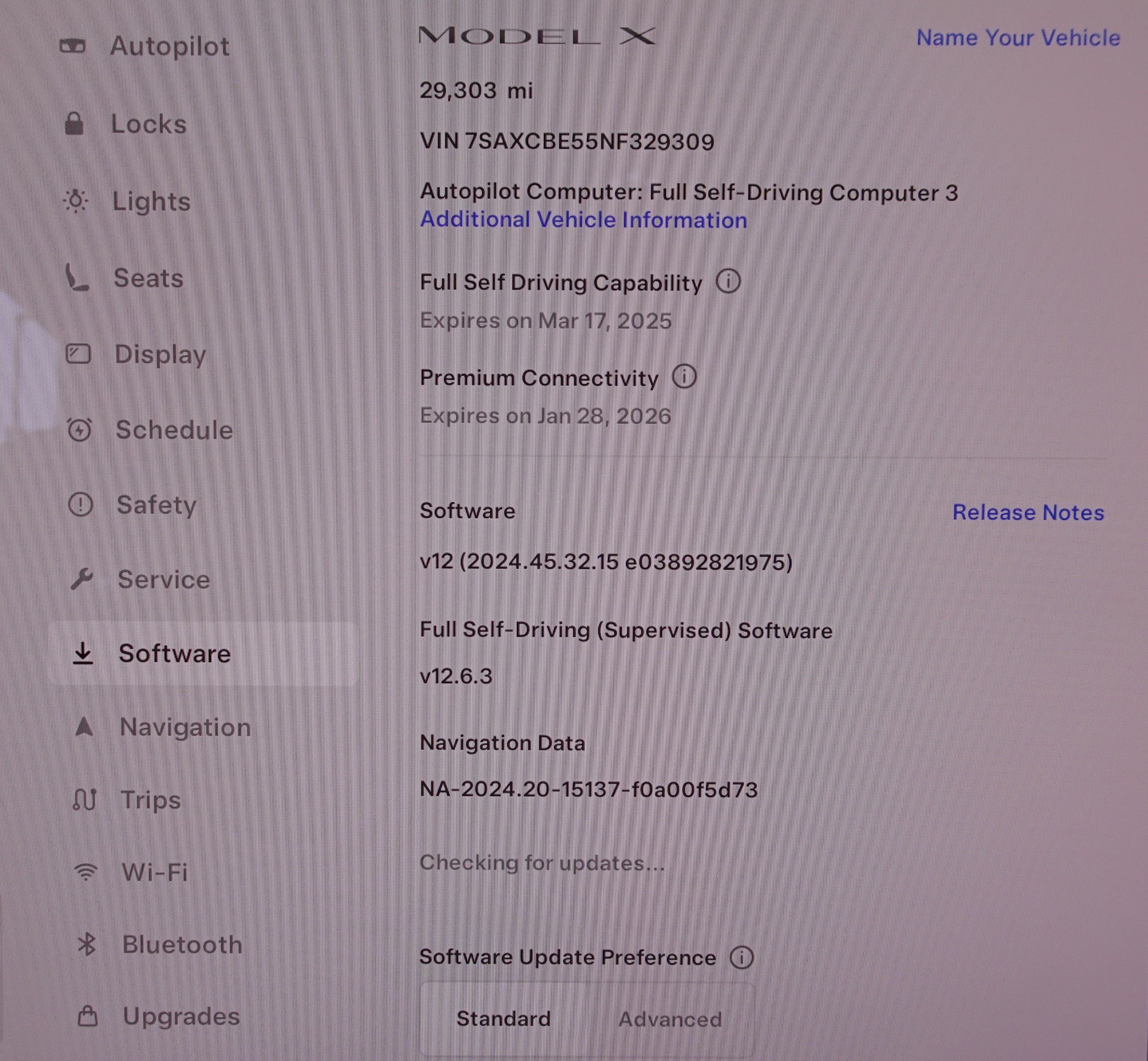Click the Locks padlock icon
The image size is (1148, 1061).
pyautogui.click(x=74, y=123)
